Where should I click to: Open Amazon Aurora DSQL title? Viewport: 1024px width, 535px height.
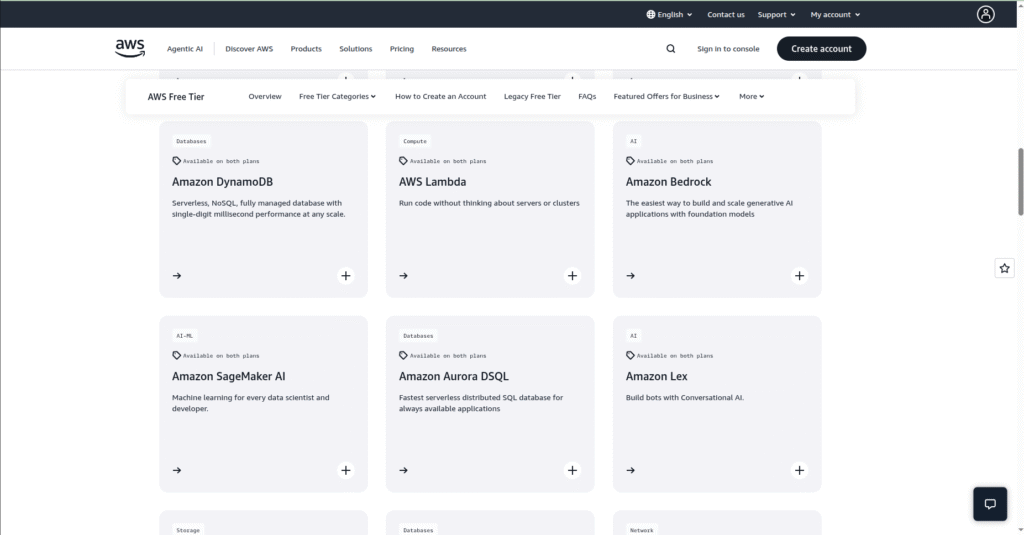(453, 376)
